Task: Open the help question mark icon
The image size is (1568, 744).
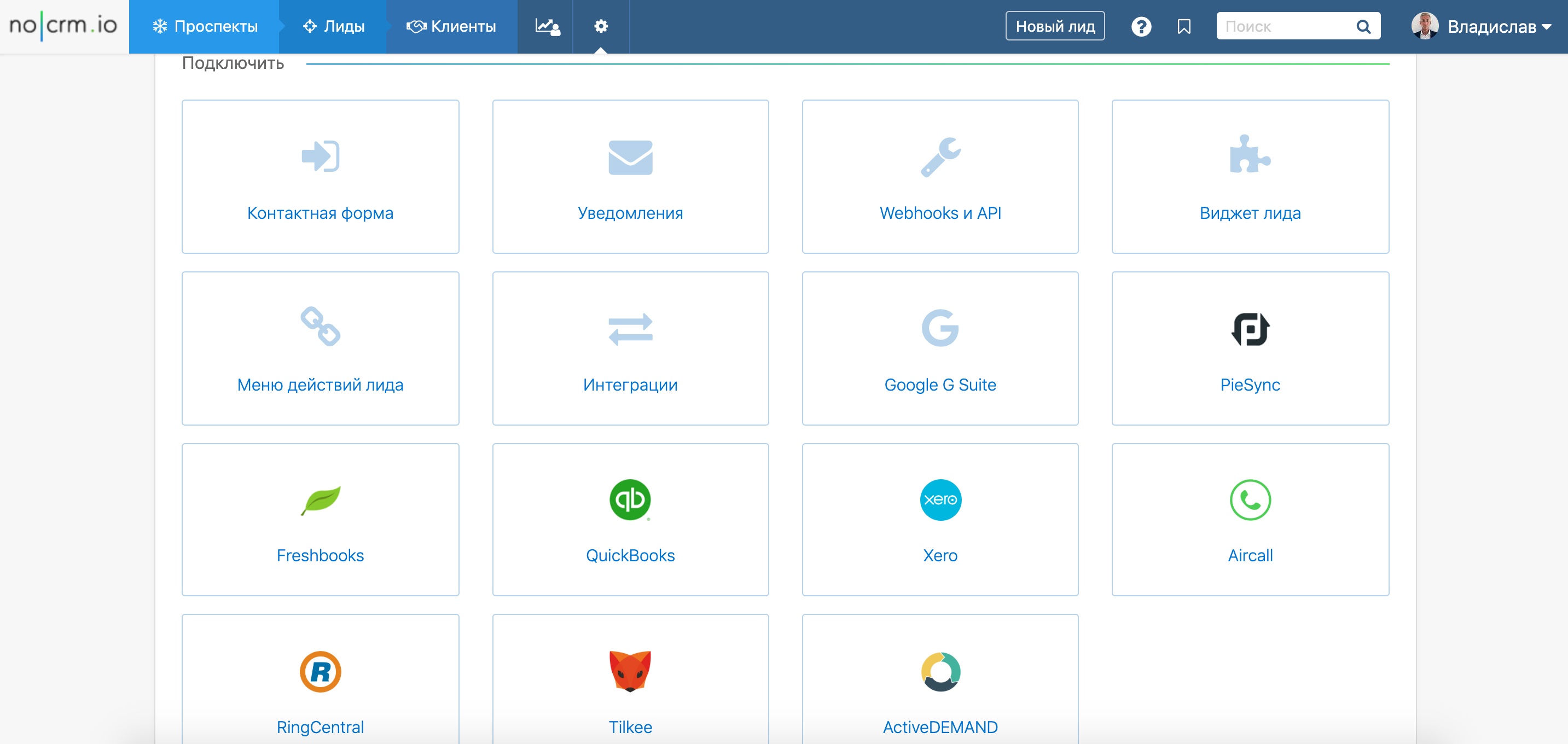Action: coord(1141,26)
